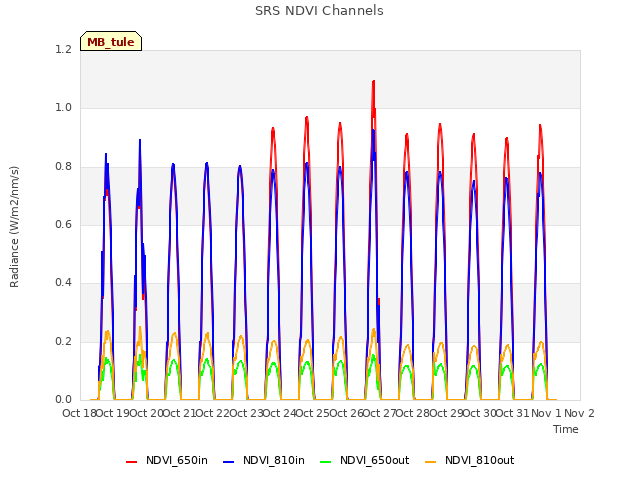Click the Oct 23 x-axis date label
Screen dimensions: 640x480
(246, 413)
